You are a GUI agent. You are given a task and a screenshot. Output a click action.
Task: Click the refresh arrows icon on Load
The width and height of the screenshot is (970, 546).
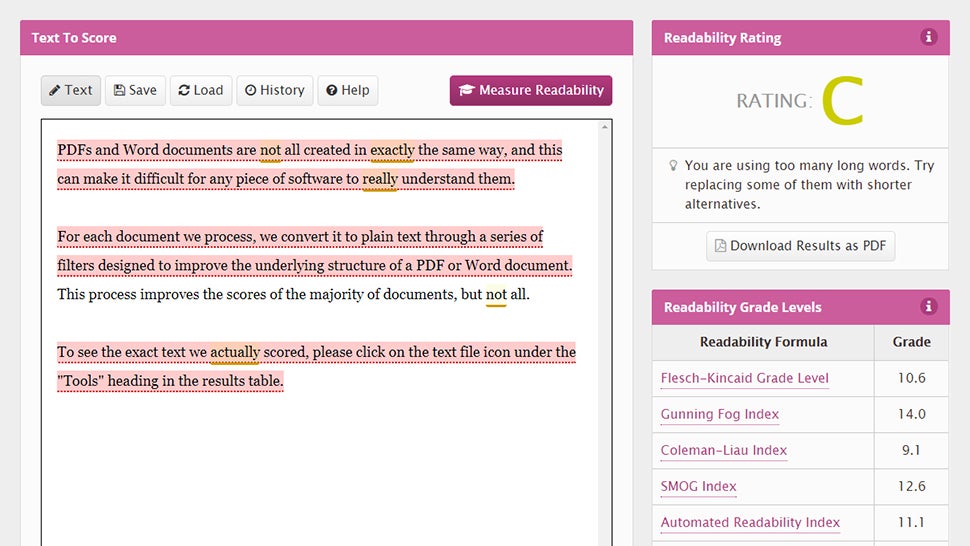coord(184,90)
